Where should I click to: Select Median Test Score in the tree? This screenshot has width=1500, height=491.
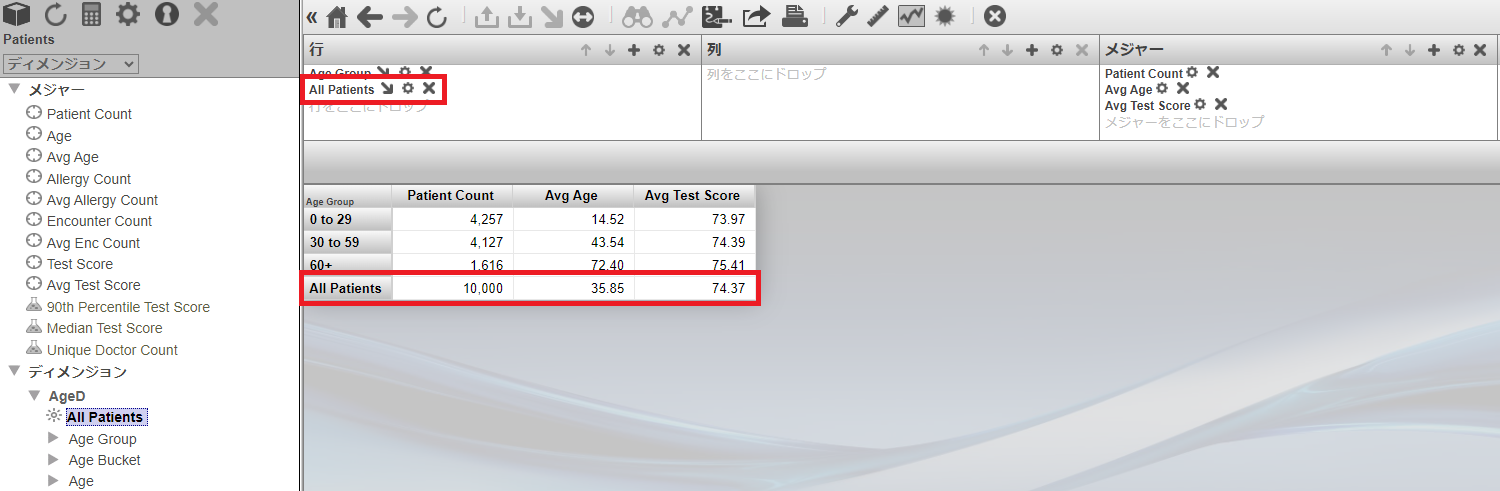[104, 328]
